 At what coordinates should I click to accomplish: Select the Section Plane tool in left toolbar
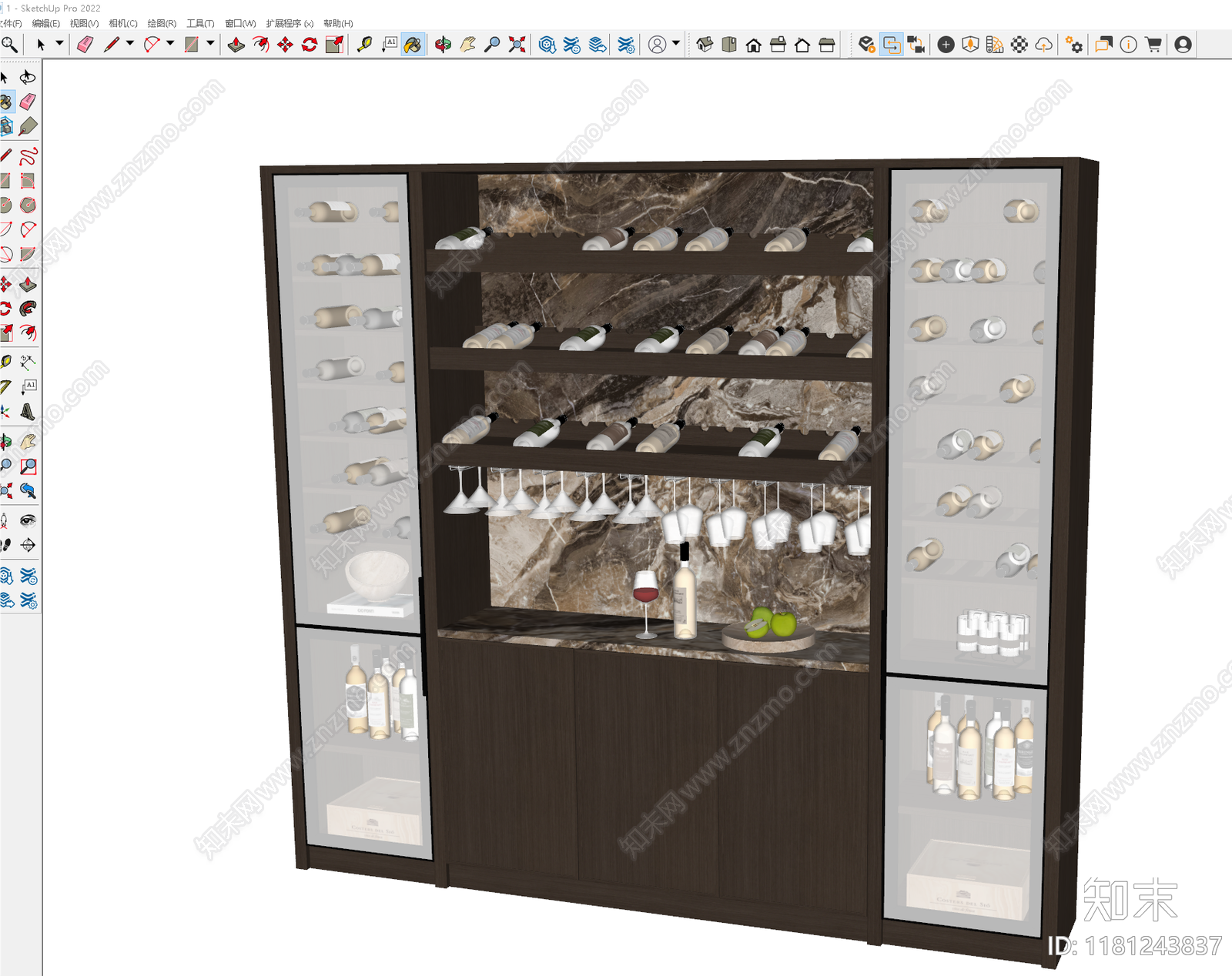pyautogui.click(x=28, y=546)
